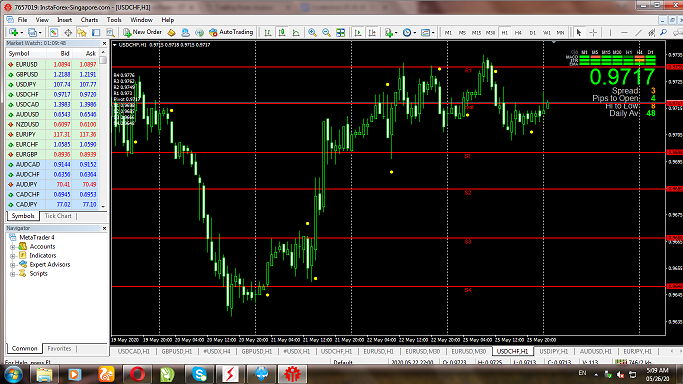The height and width of the screenshot is (384, 683).
Task: Switch chart to Bar Chart style
Action: click(x=268, y=33)
